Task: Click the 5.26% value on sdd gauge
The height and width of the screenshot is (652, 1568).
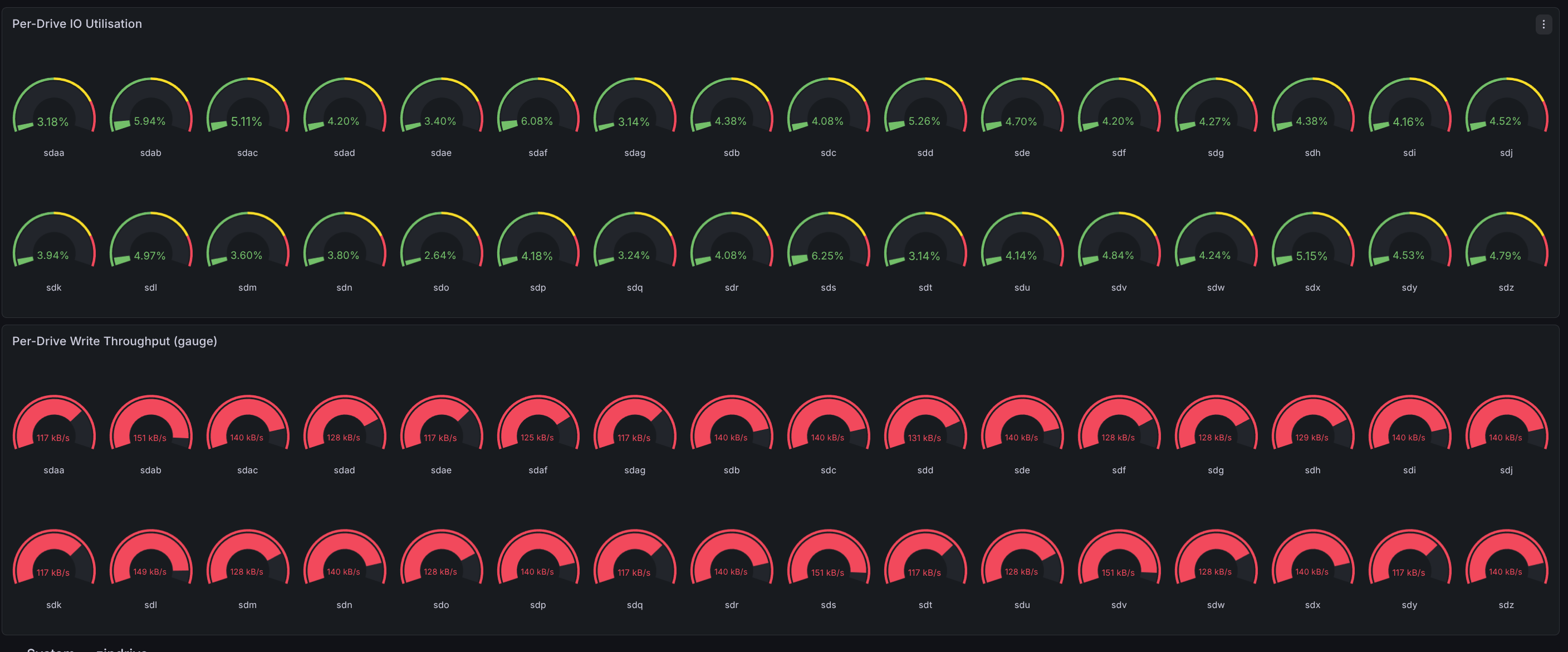Action: pyautogui.click(x=924, y=121)
